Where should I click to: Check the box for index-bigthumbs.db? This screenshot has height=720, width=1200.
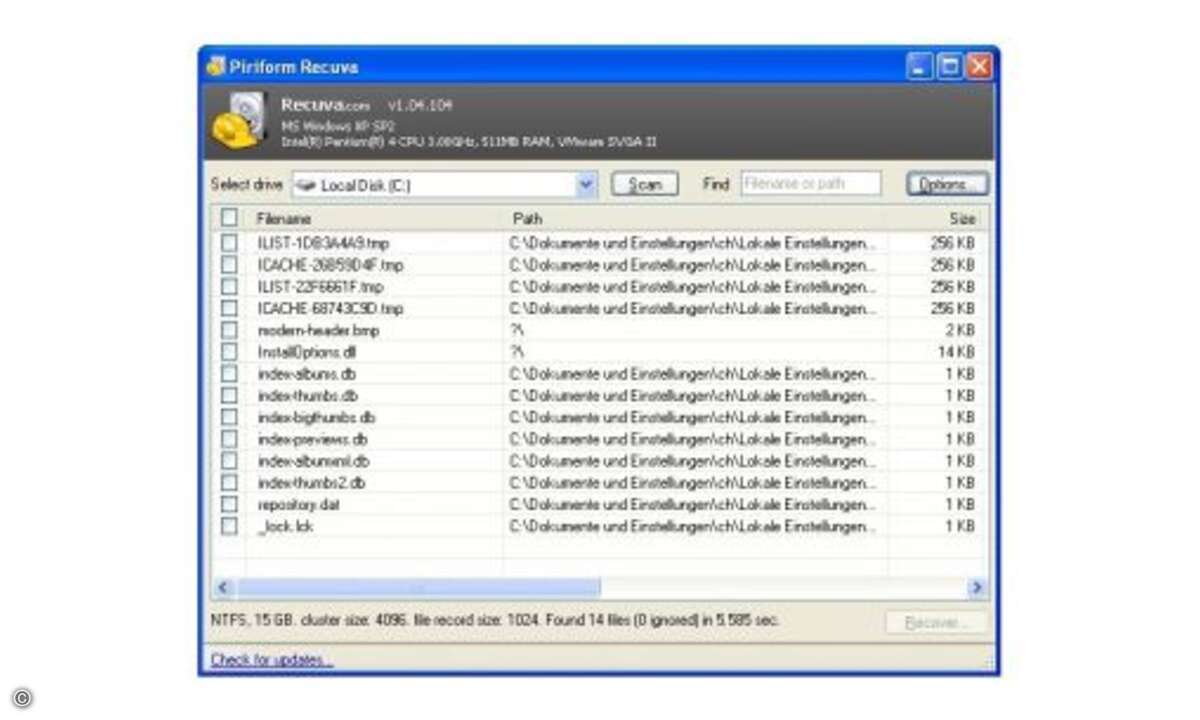230,417
